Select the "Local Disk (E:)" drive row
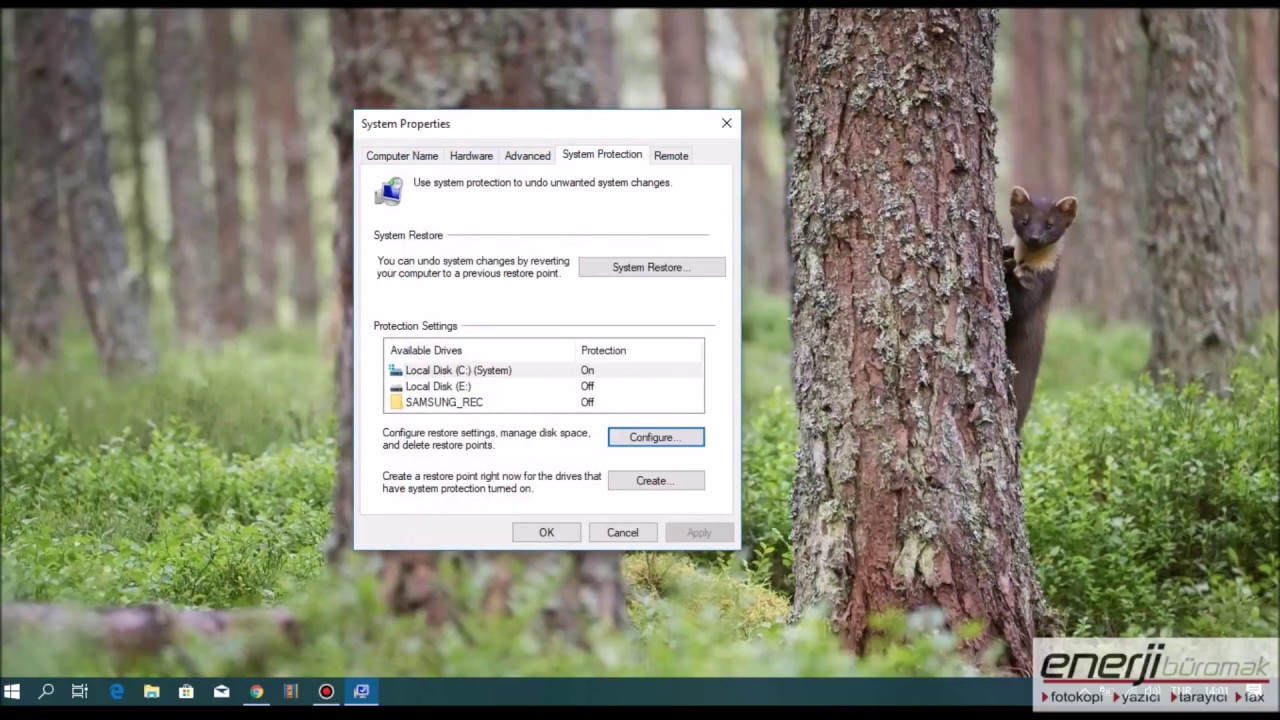 click(x=544, y=386)
